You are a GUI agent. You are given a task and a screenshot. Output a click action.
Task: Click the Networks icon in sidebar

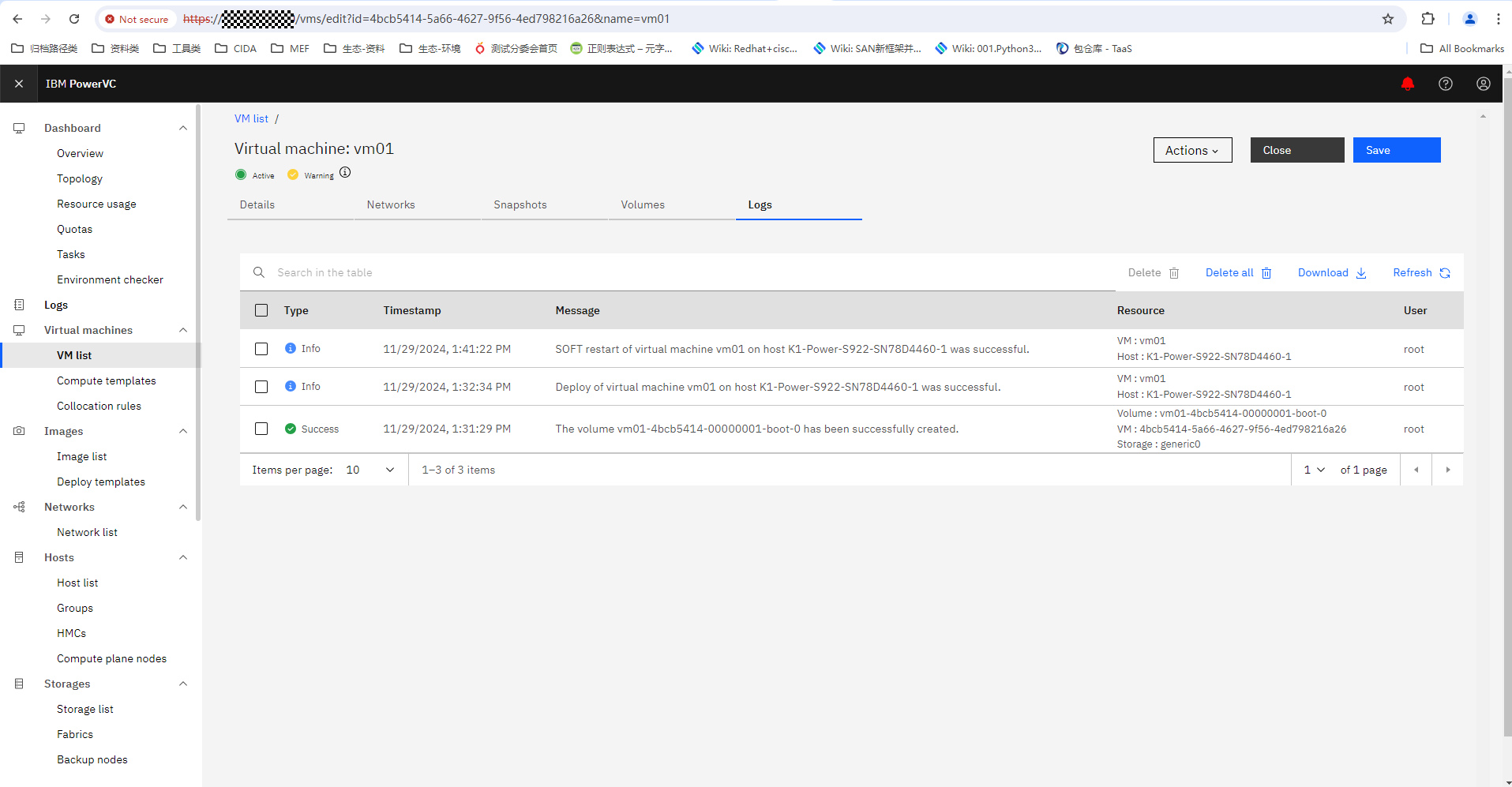[x=19, y=507]
